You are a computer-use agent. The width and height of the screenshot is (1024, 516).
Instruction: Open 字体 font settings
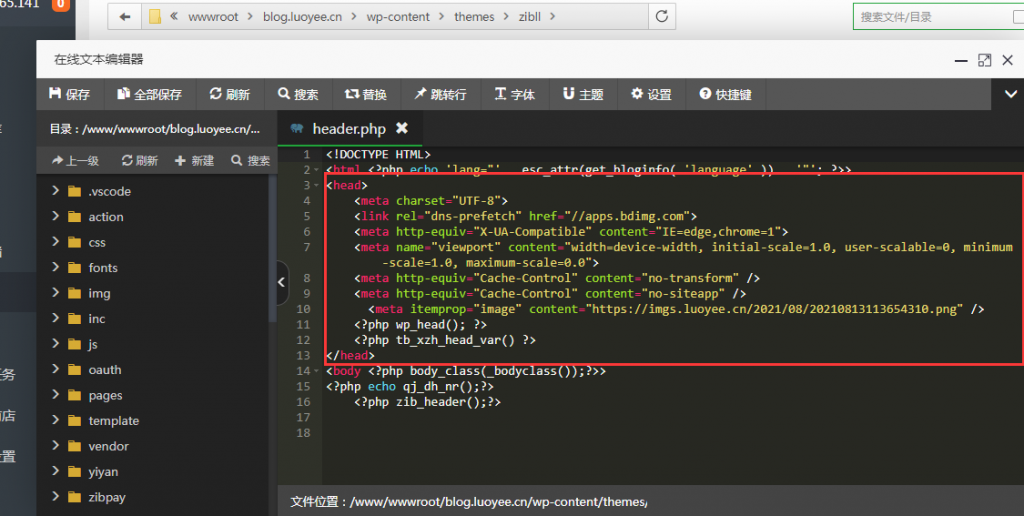[x=515, y=94]
